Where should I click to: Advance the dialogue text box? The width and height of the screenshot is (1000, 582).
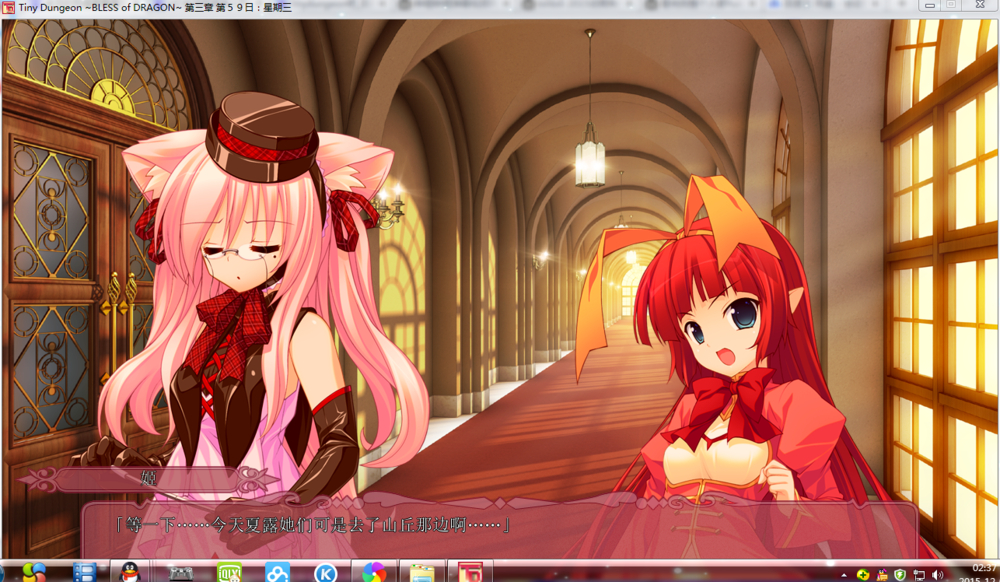tap(499, 528)
